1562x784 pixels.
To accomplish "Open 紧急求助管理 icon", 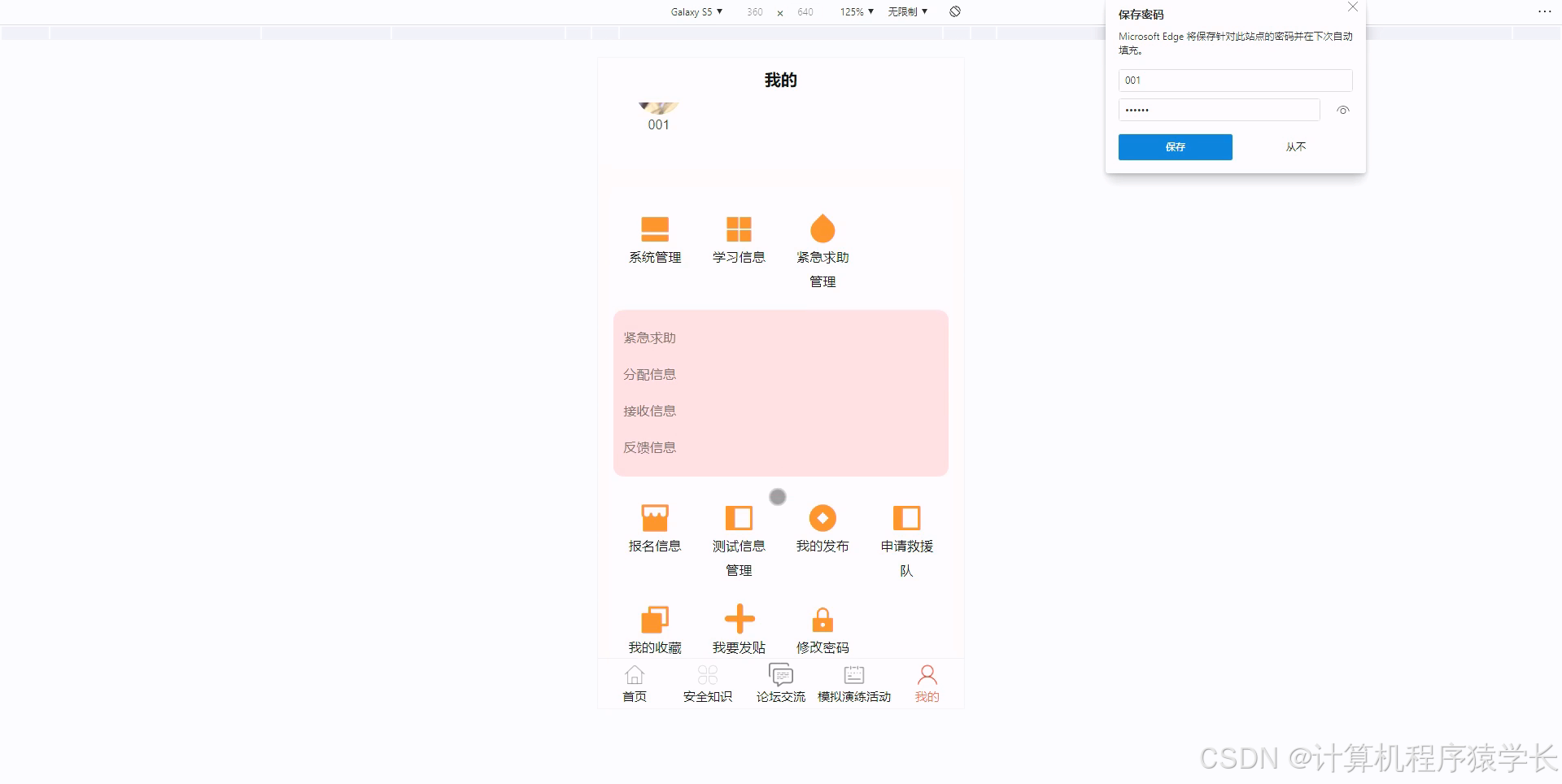I will click(x=822, y=238).
